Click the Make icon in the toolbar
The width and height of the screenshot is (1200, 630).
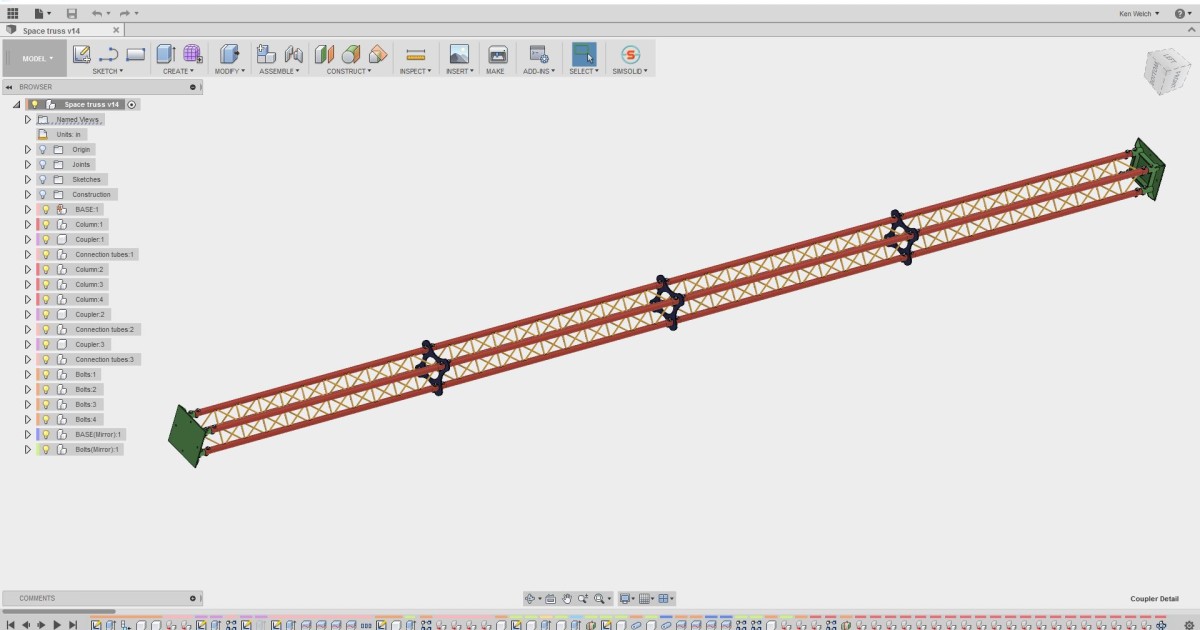pyautogui.click(x=497, y=55)
